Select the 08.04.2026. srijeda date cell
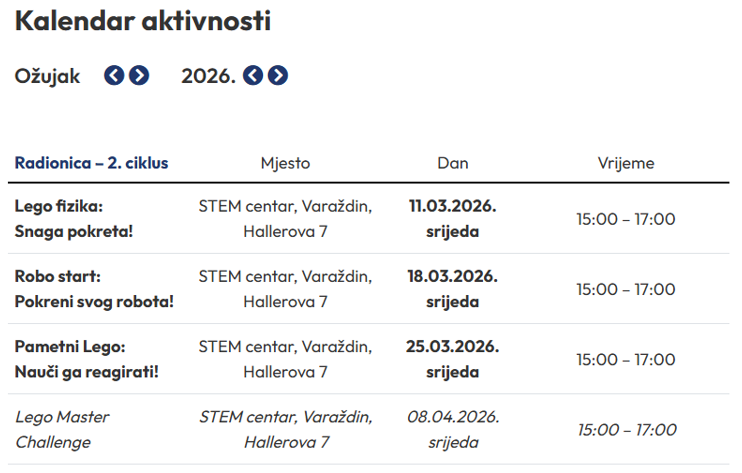 click(x=452, y=429)
